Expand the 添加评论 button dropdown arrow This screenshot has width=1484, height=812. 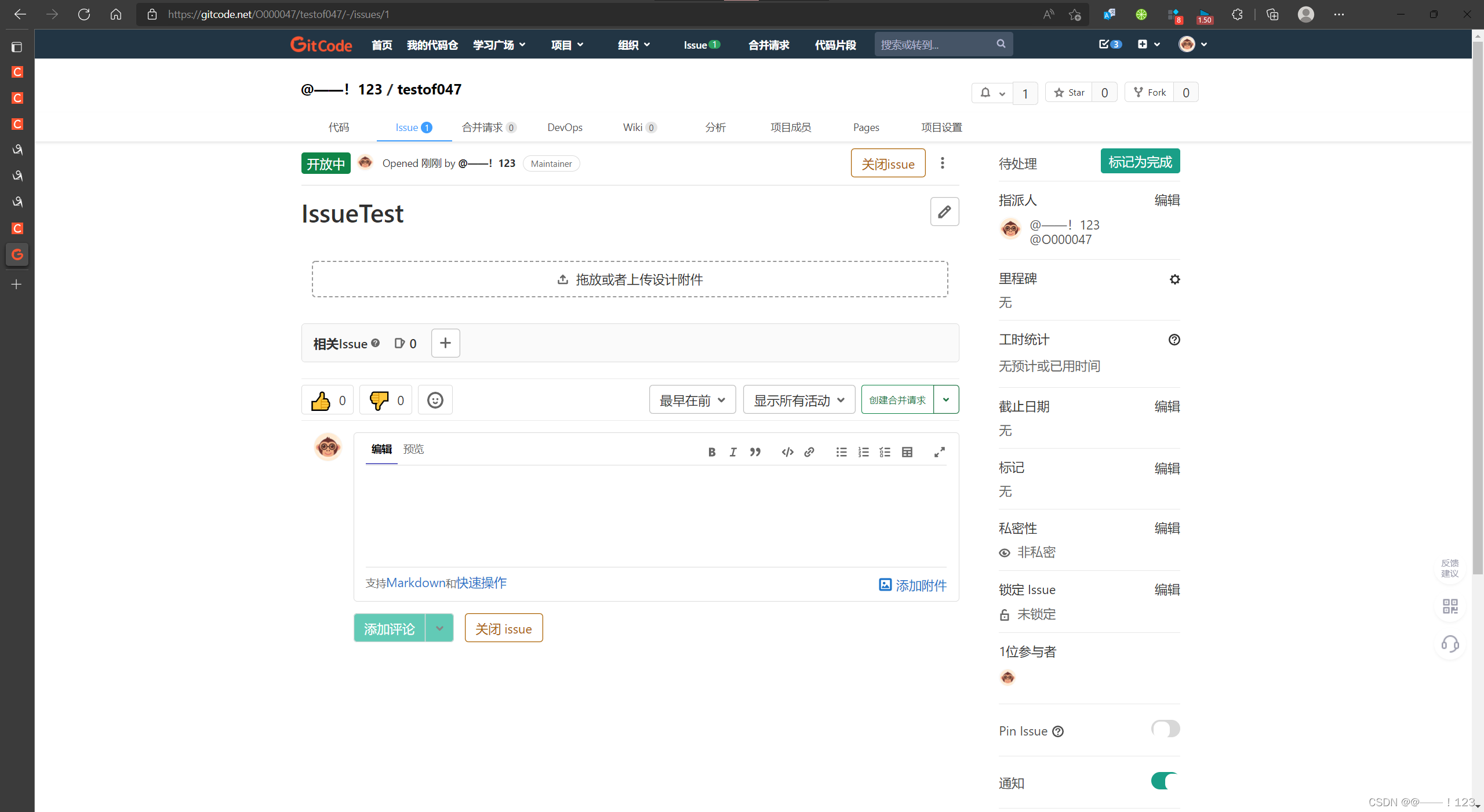[439, 628]
